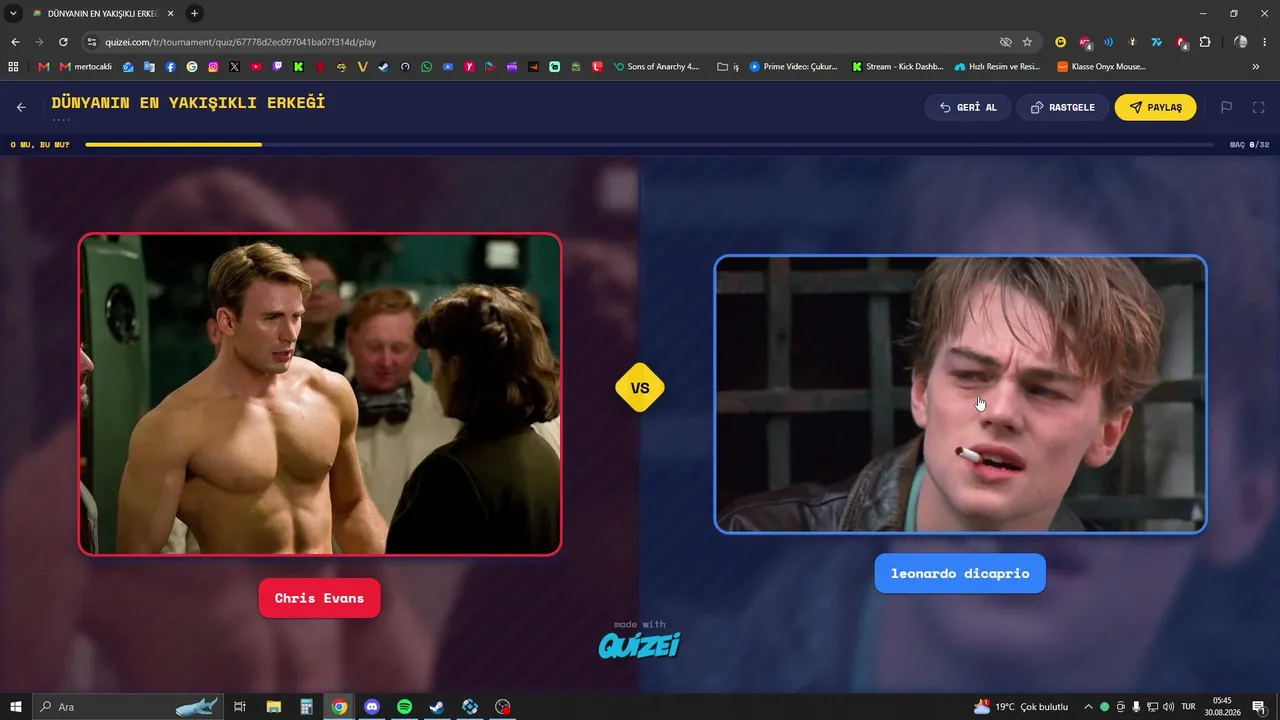Reload the page in Chrome
The image size is (1280, 720).
pyautogui.click(x=63, y=42)
